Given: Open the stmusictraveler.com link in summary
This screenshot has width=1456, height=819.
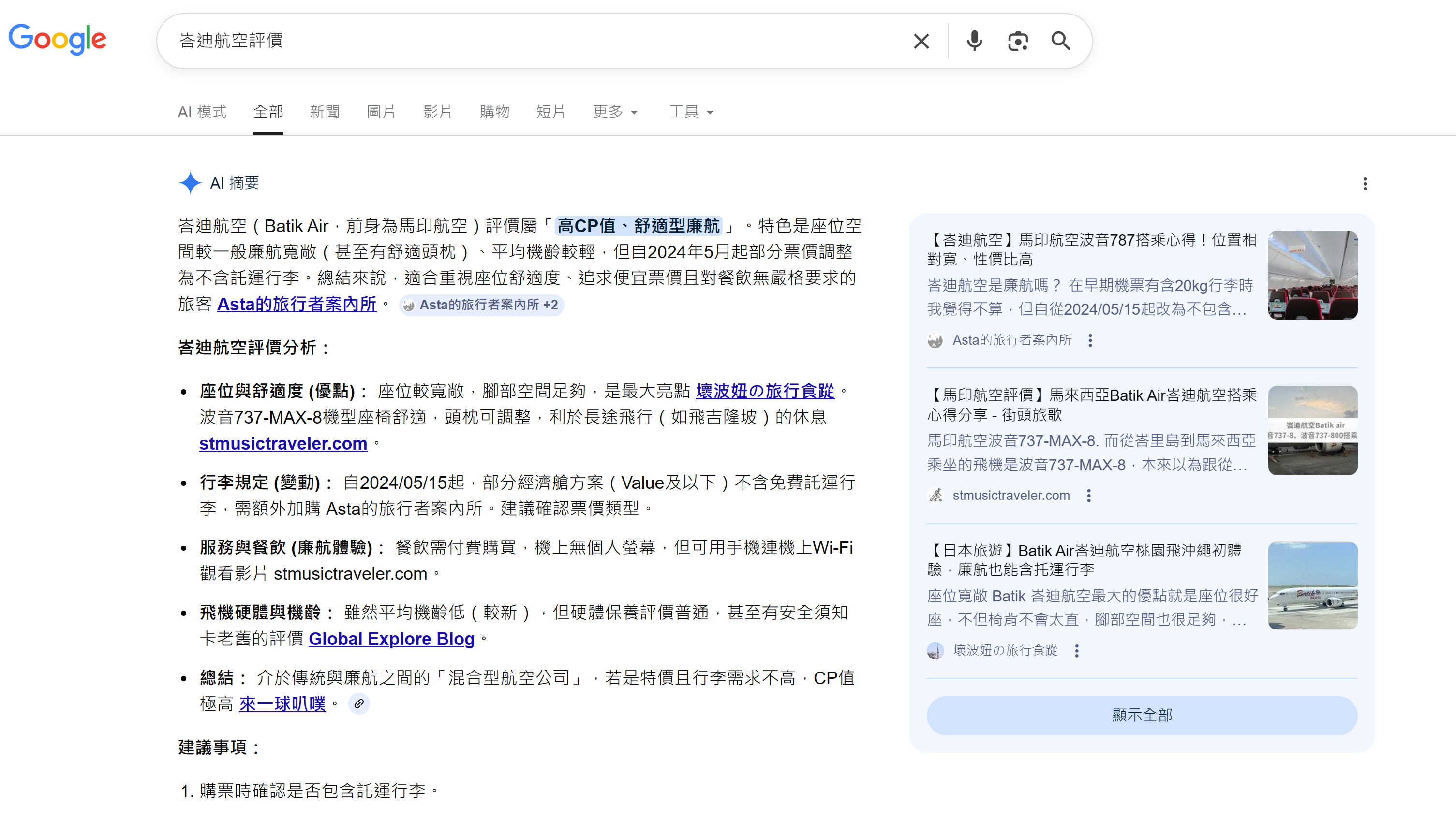Looking at the screenshot, I should point(283,443).
